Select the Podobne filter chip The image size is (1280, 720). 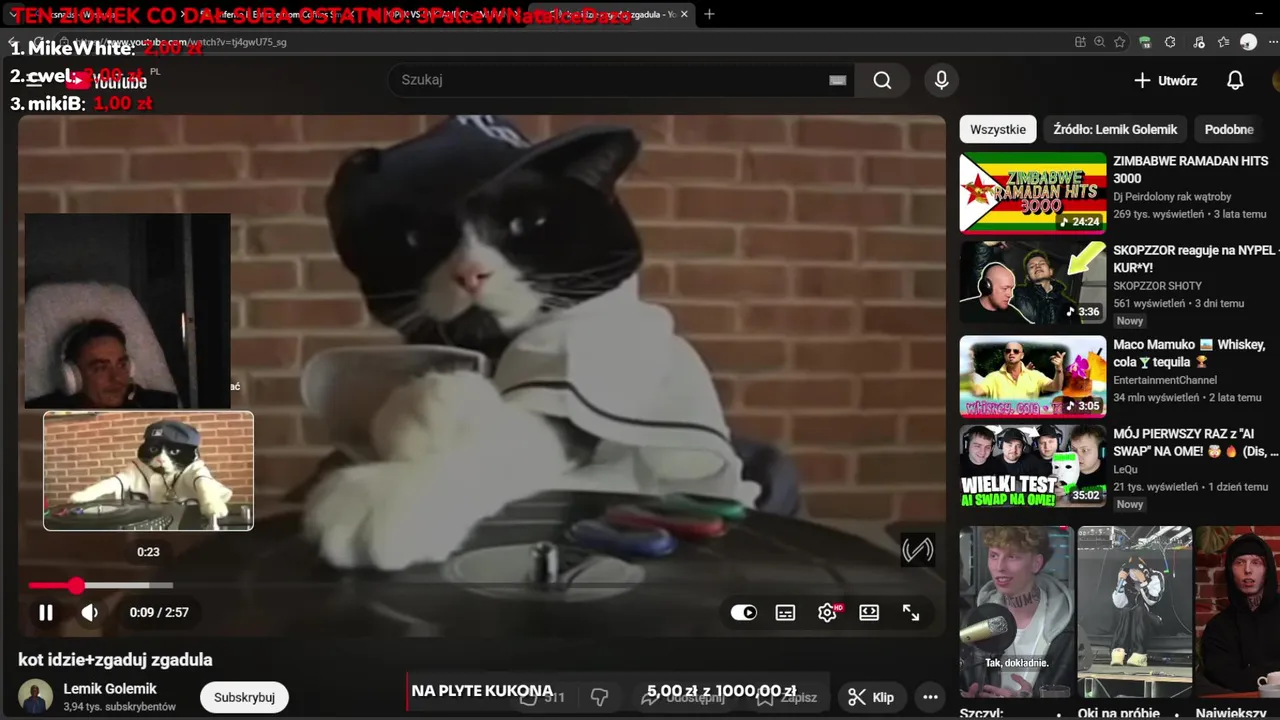coord(1229,129)
